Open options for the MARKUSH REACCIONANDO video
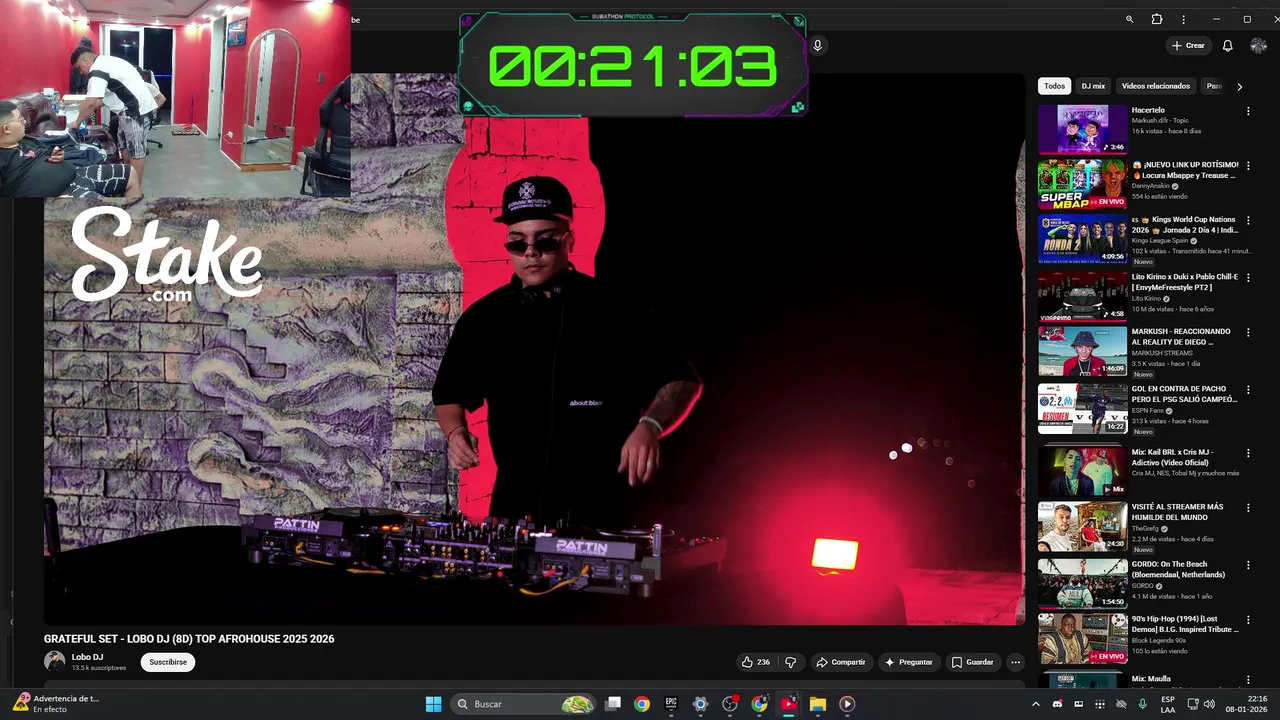Screen dimensions: 1280x720 [1247, 333]
